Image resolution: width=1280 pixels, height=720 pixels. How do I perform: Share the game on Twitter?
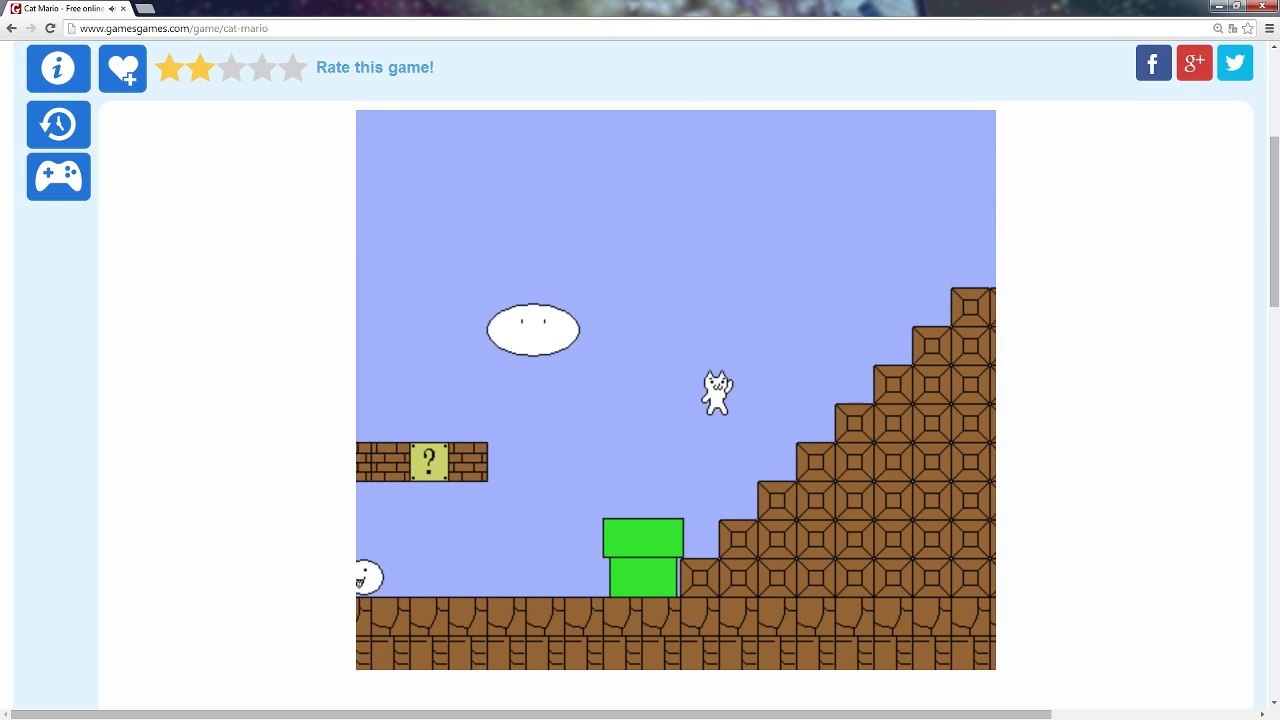[x=1235, y=63]
